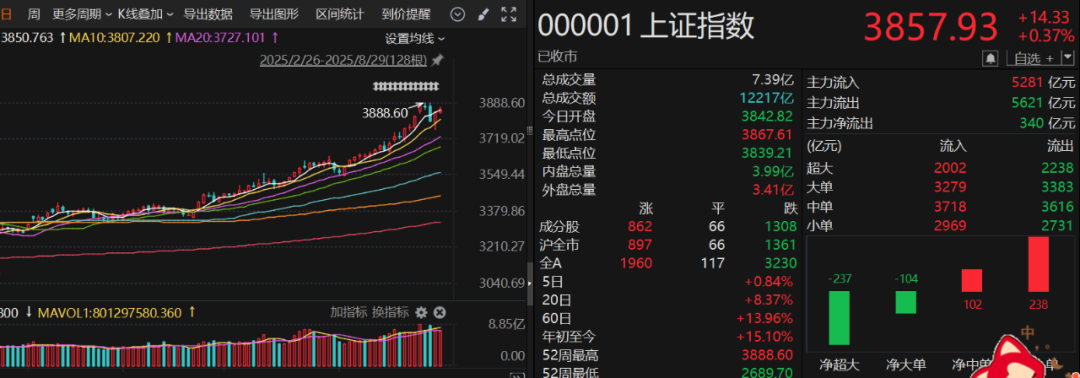Click the price axis label 3549.44
The image size is (1080, 378).
[502, 175]
